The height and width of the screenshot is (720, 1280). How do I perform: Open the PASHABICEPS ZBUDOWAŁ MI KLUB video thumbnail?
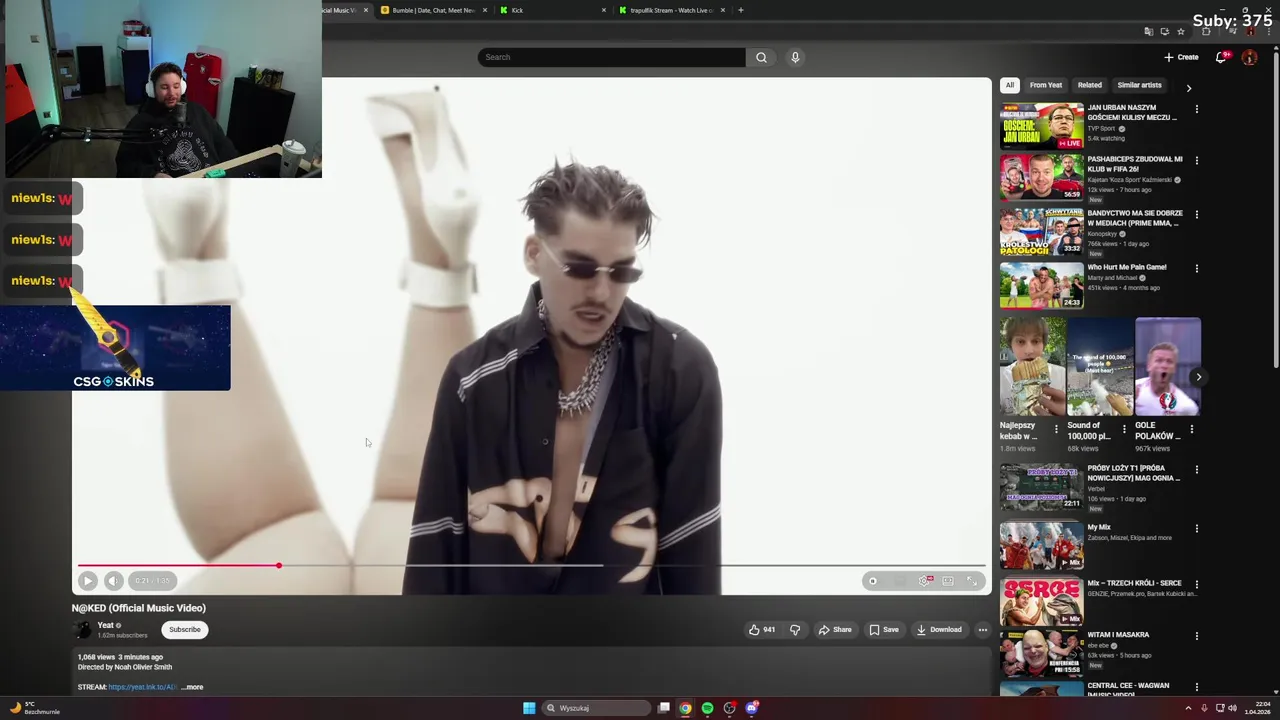point(1041,177)
